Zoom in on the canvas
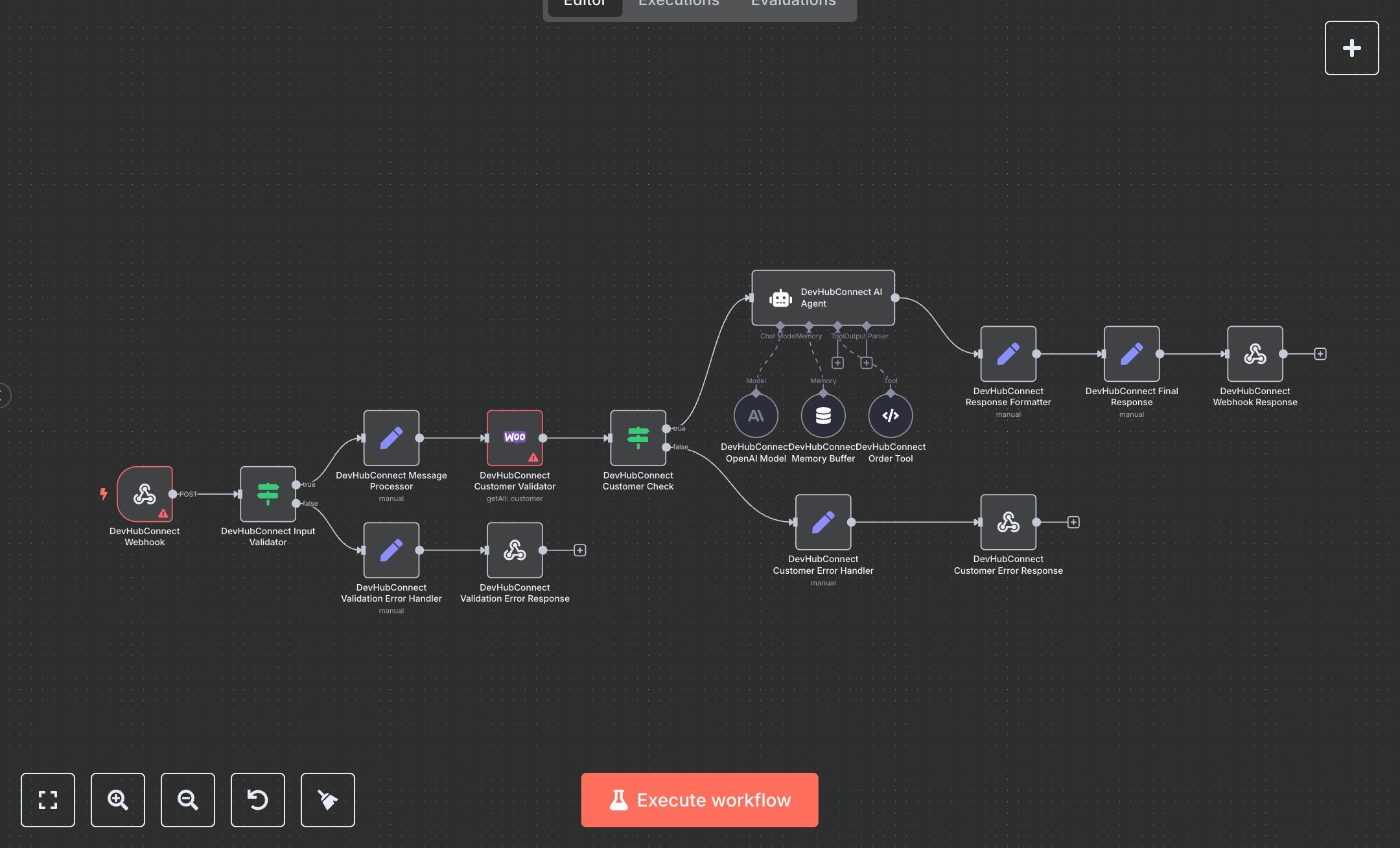 118,800
